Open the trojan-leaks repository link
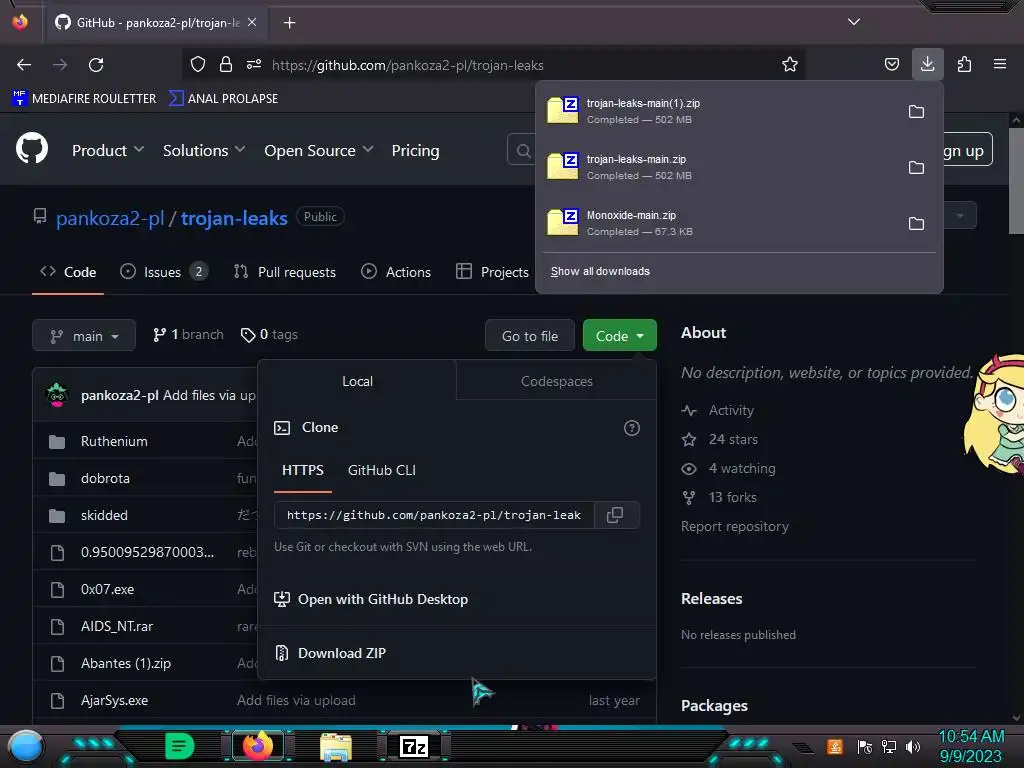This screenshot has width=1024, height=768. pos(234,217)
